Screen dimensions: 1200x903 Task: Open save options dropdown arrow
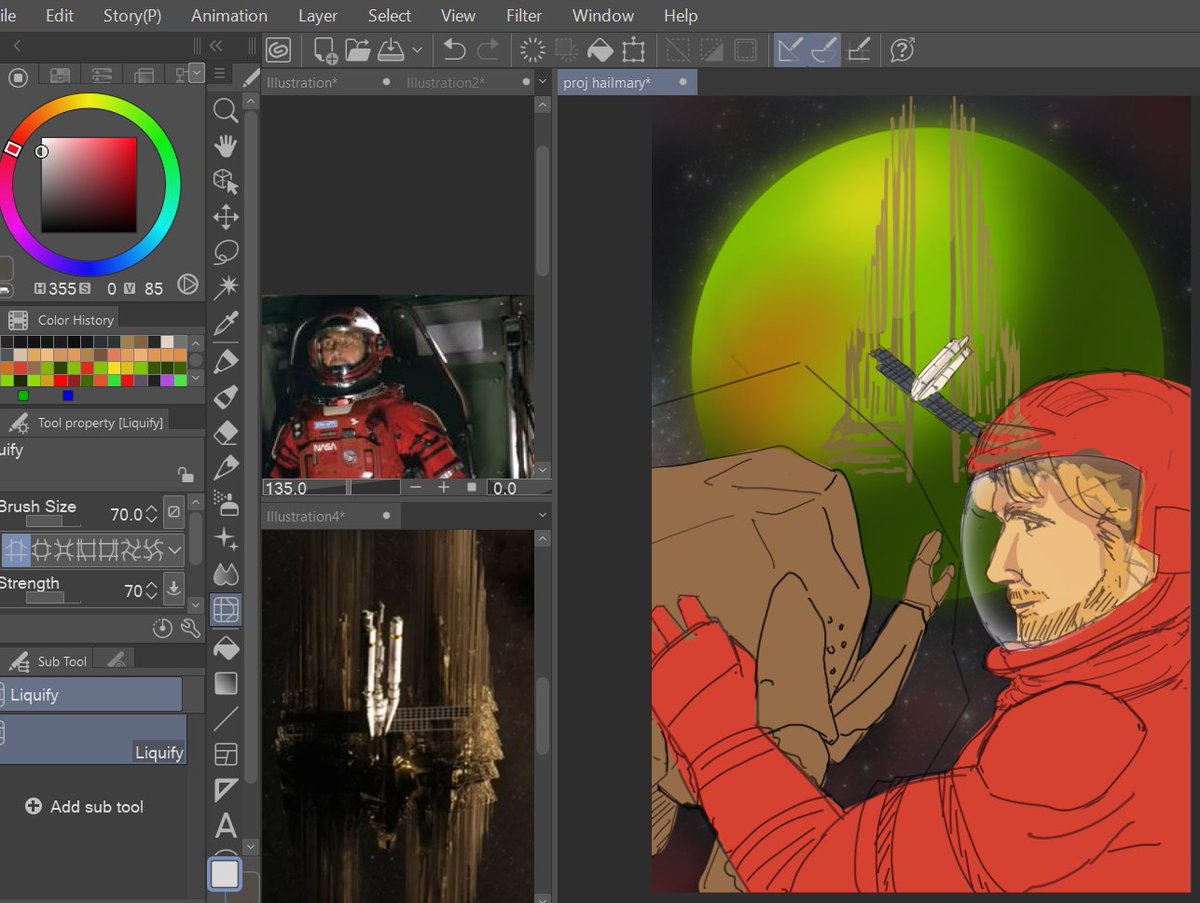(417, 49)
